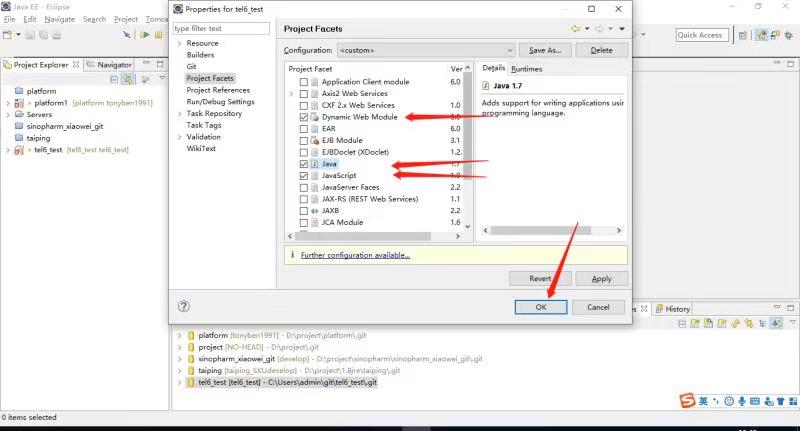This screenshot has width=800, height=431.
Task: Expand the Resource node in properties tree
Action: pyautogui.click(x=180, y=43)
